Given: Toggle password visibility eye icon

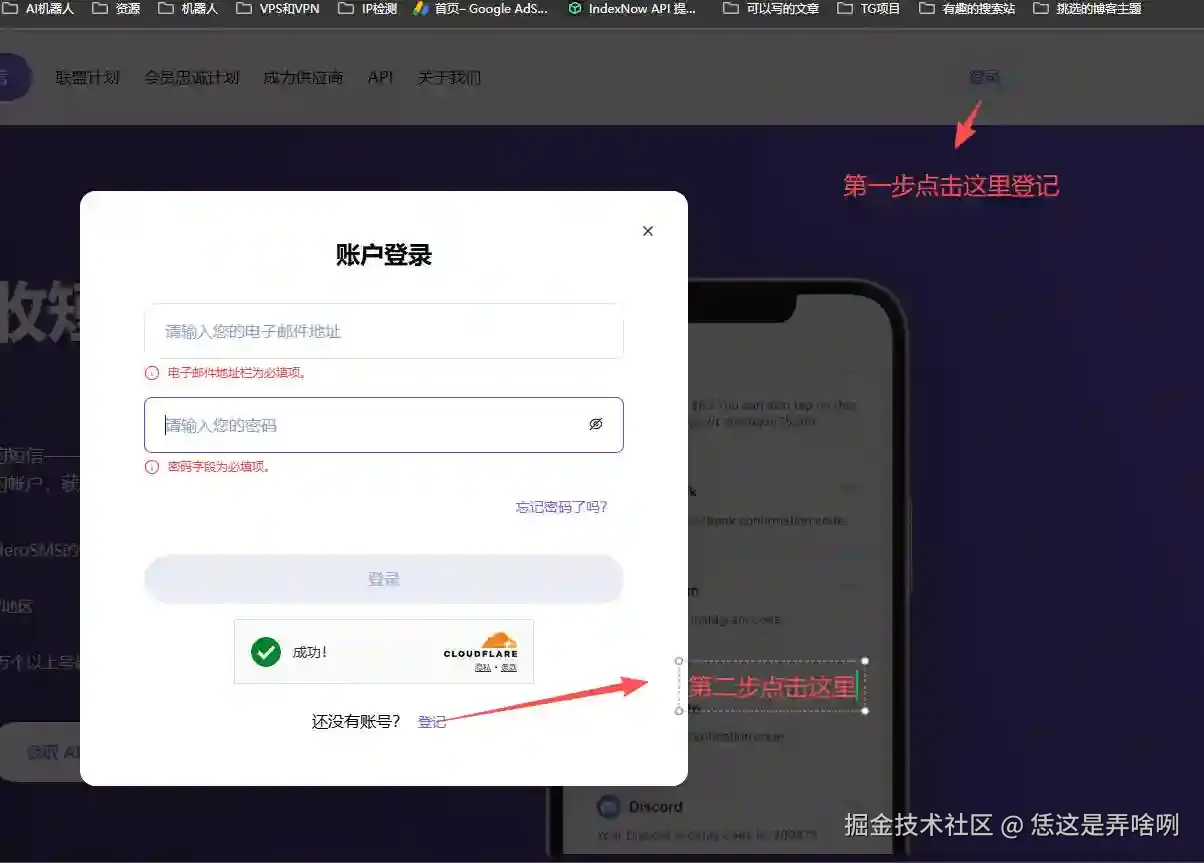Looking at the screenshot, I should pos(596,424).
